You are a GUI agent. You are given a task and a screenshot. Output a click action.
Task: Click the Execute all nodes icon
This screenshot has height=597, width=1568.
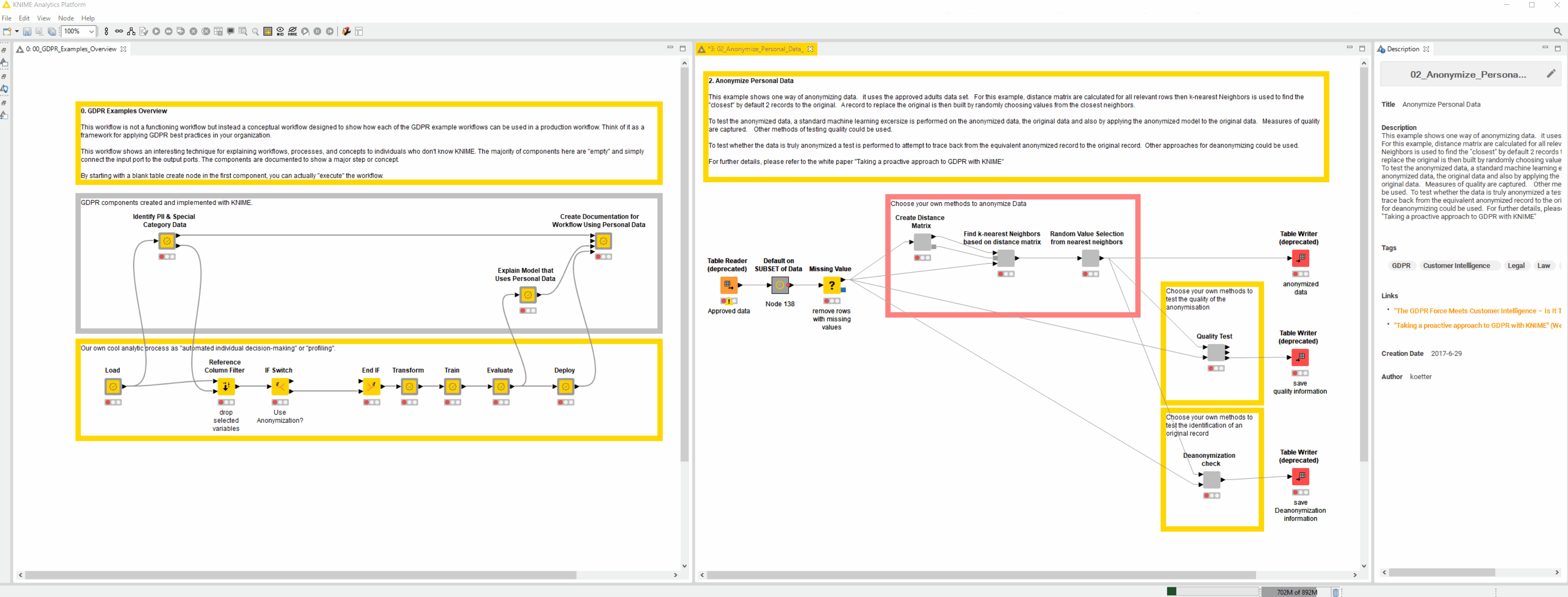[169, 31]
